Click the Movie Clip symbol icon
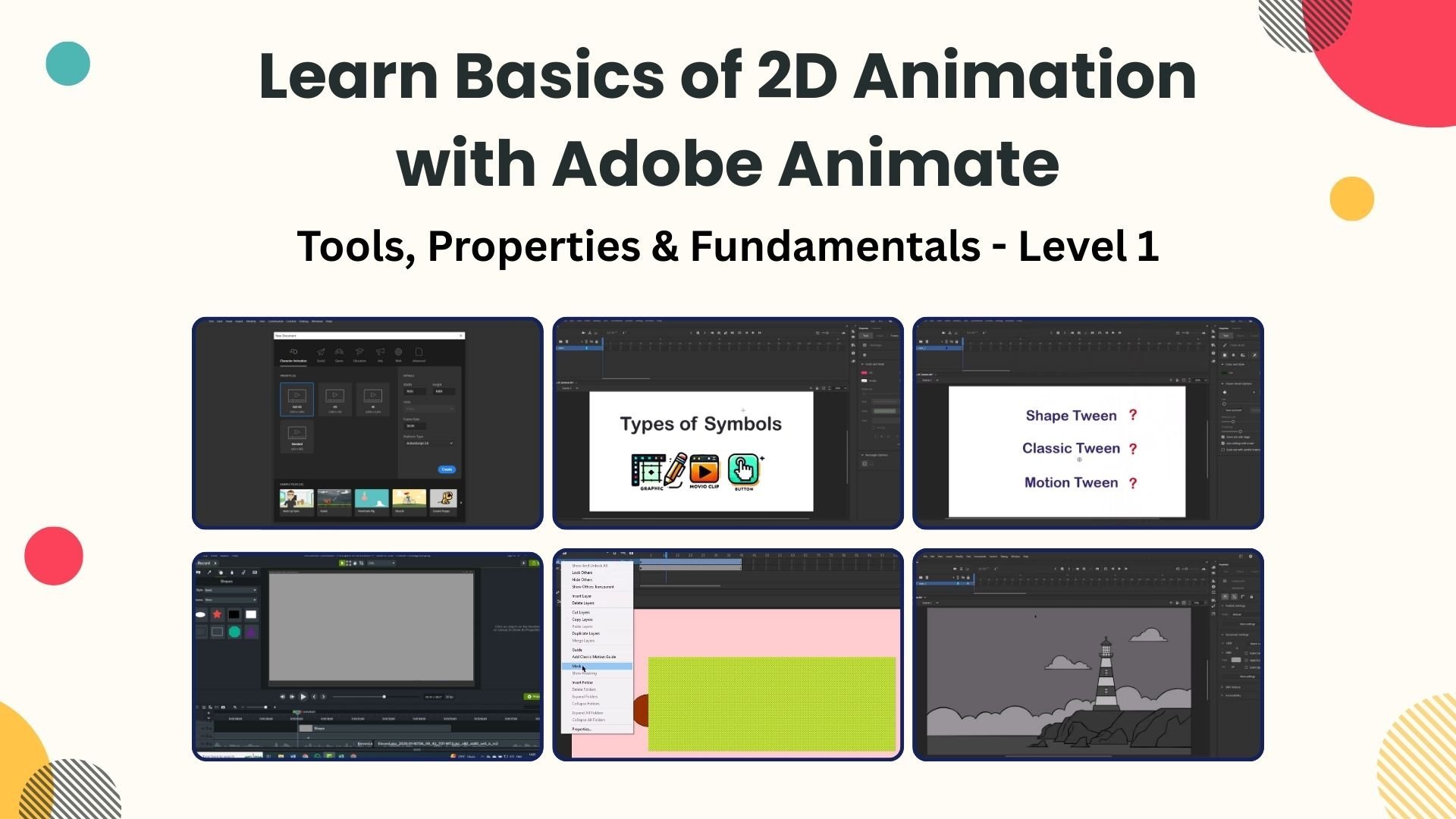 [x=704, y=470]
